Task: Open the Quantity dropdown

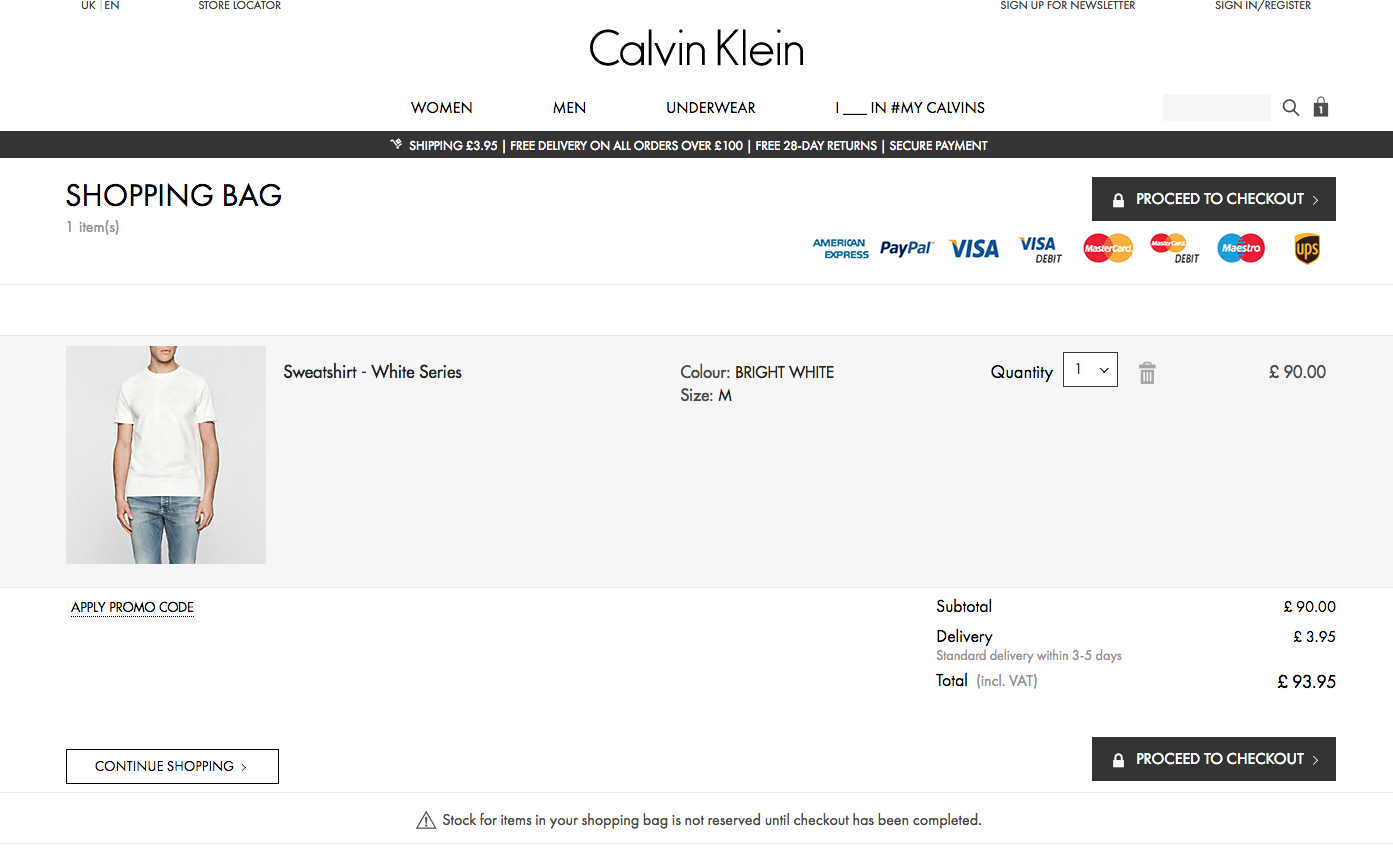Action: (1090, 369)
